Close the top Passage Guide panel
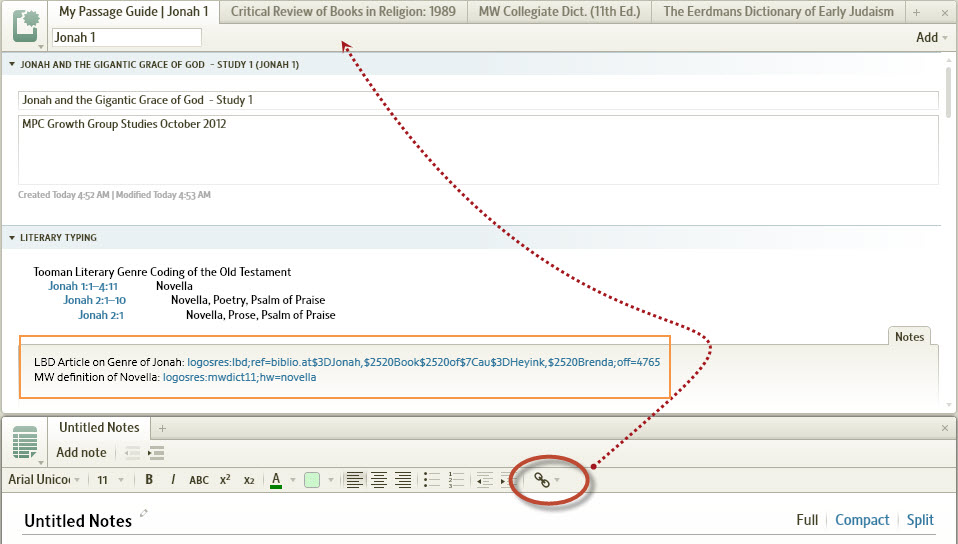Image resolution: width=958 pixels, height=544 pixels. coord(945,12)
